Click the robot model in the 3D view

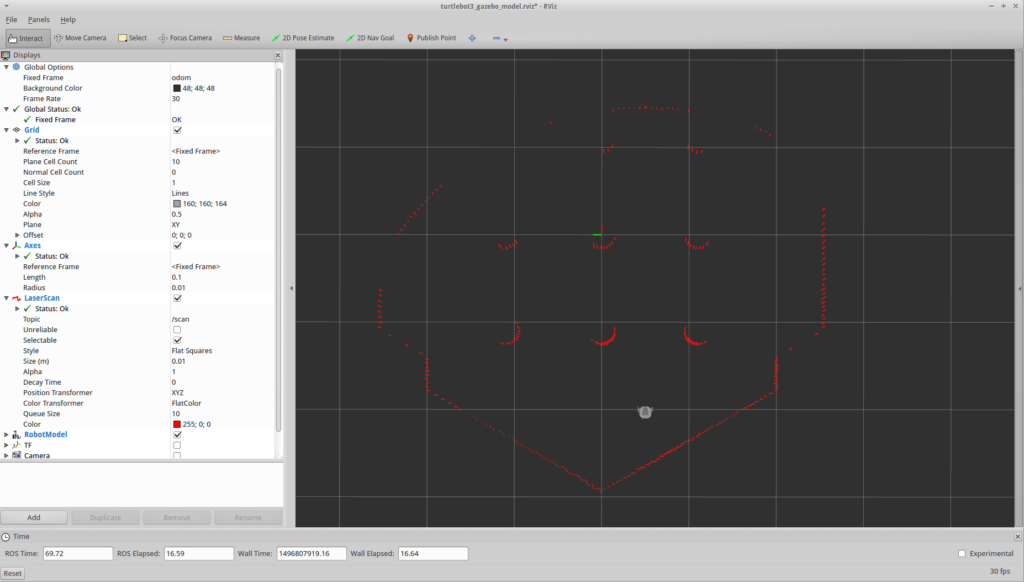[x=645, y=412]
